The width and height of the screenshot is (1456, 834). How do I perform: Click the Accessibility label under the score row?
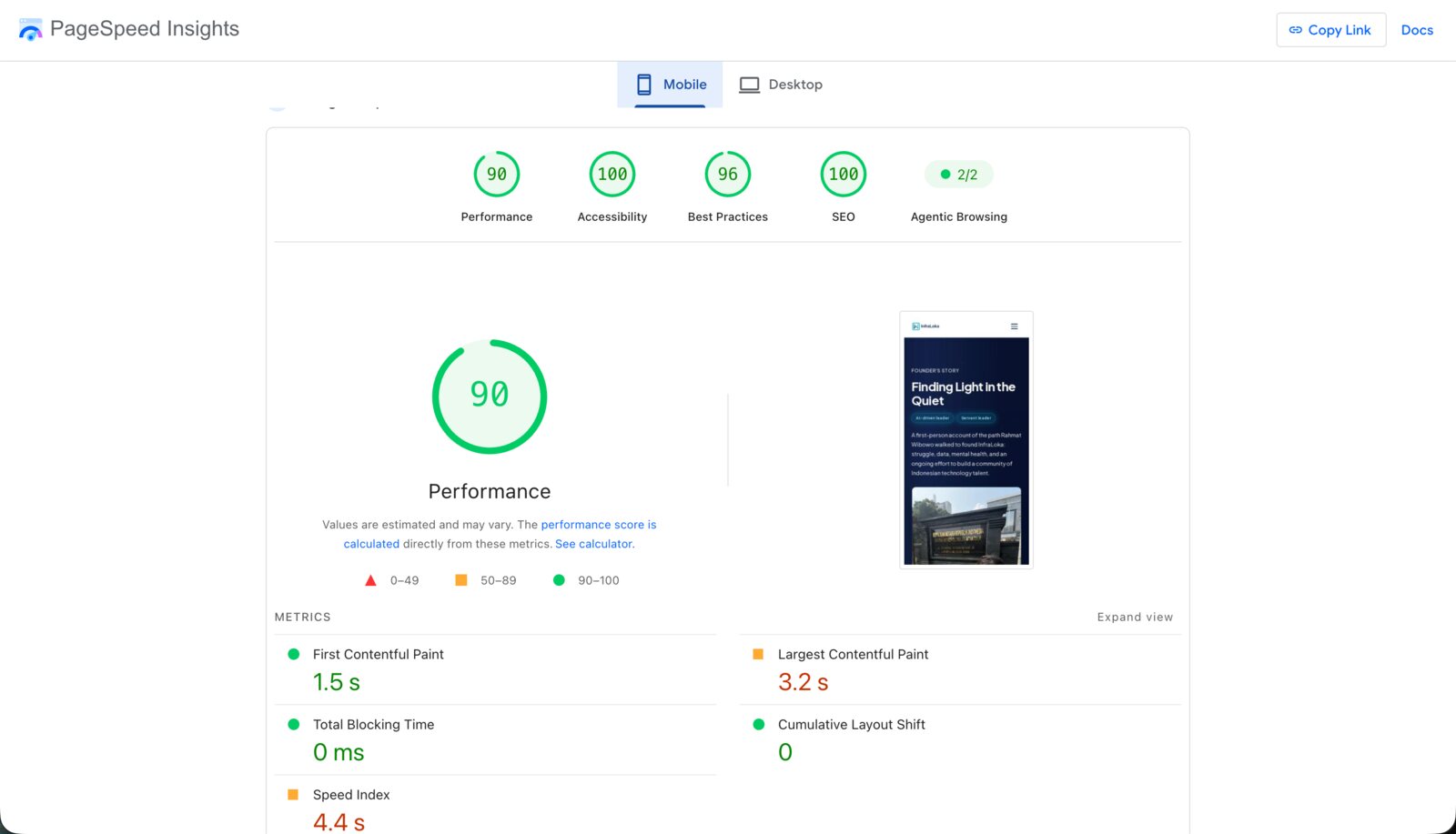point(612,216)
